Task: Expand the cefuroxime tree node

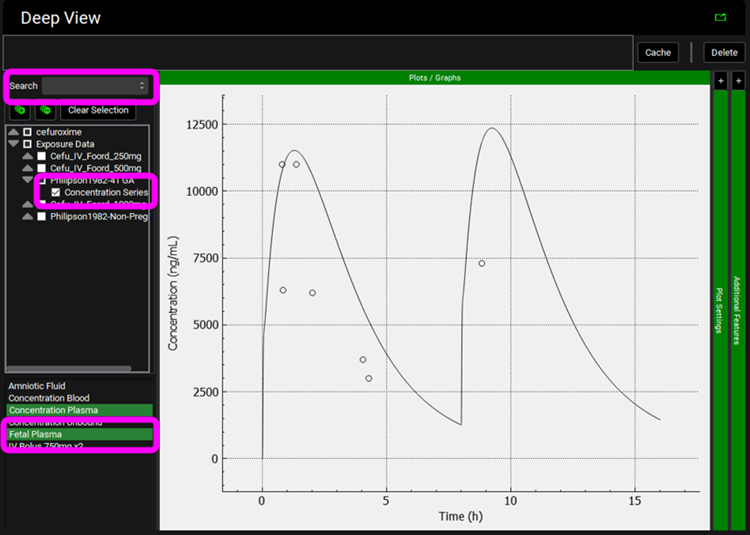Action: [13, 132]
